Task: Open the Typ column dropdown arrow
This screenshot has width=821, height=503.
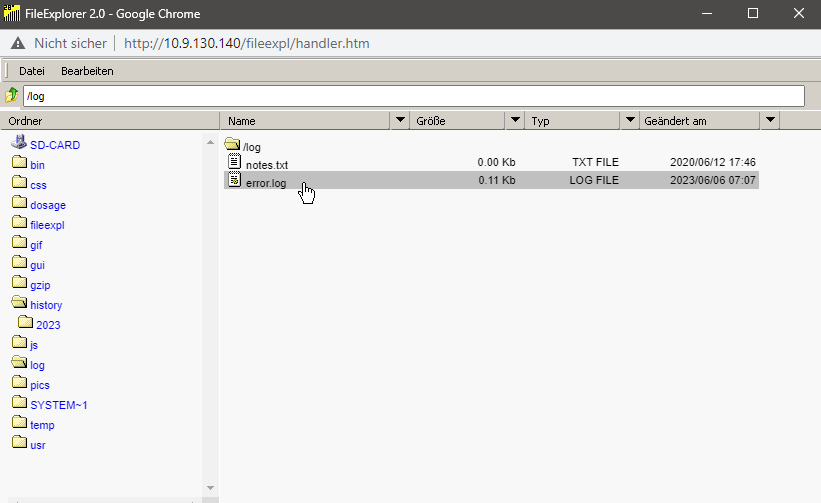Action: click(x=630, y=120)
